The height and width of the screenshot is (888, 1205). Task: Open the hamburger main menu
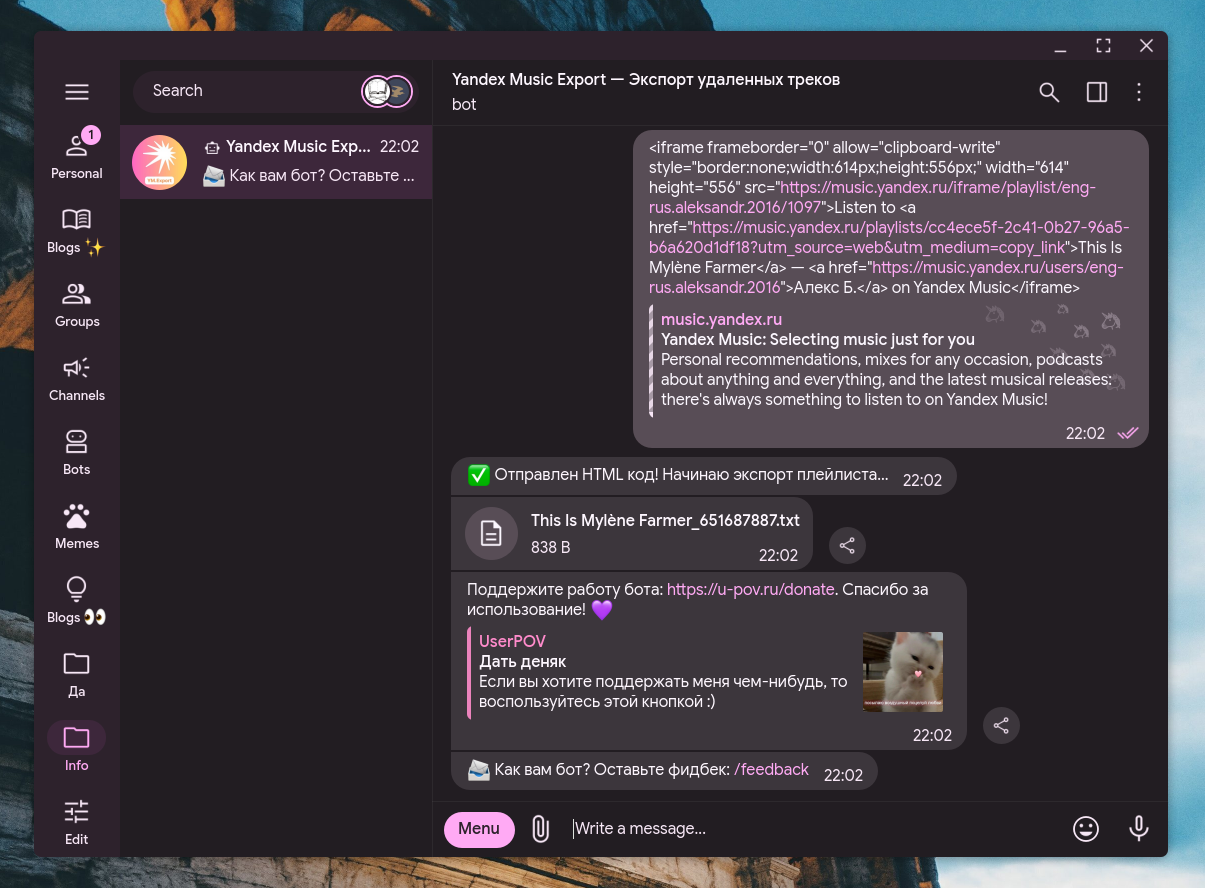[x=77, y=92]
